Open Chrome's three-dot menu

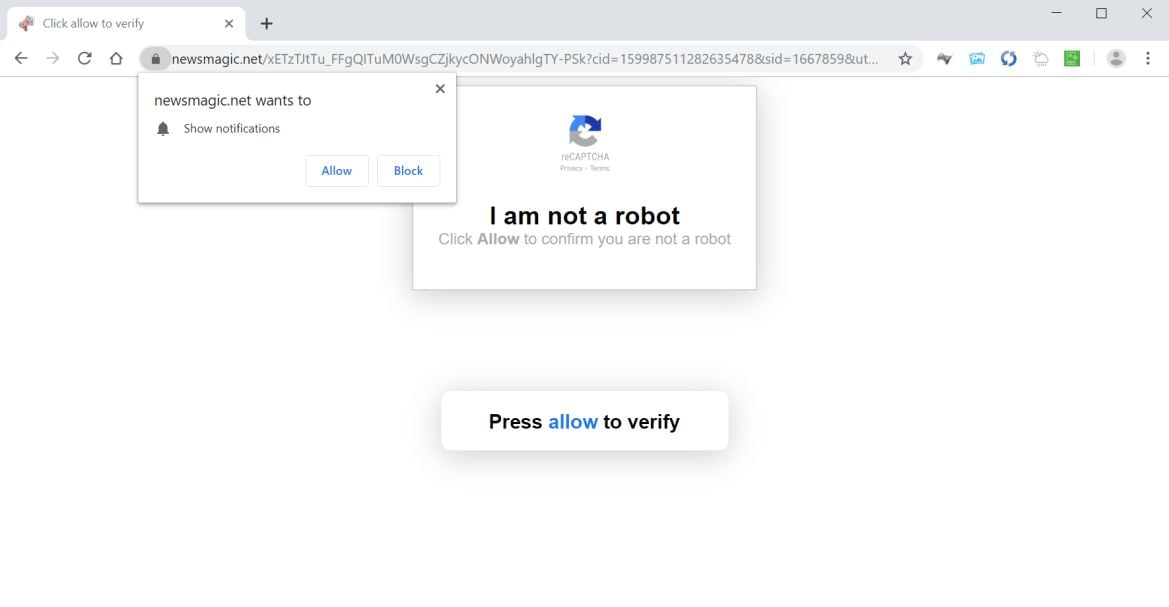click(1148, 58)
